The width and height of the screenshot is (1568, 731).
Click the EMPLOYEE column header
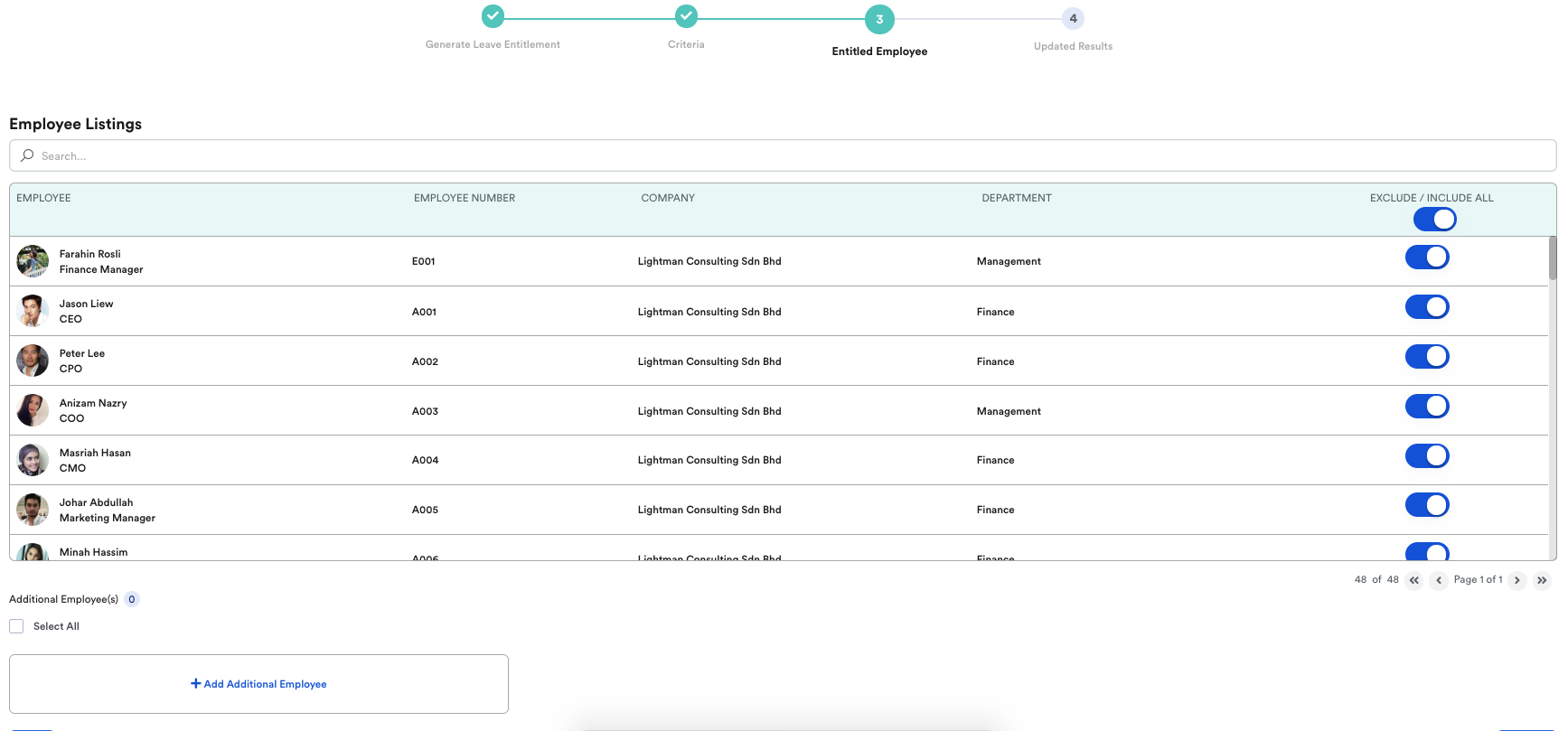[43, 198]
